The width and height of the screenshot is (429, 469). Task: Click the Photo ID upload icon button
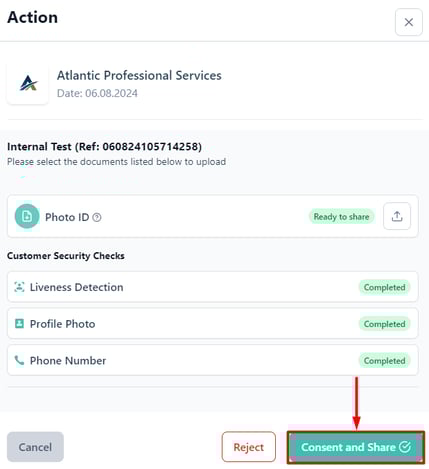point(397,216)
